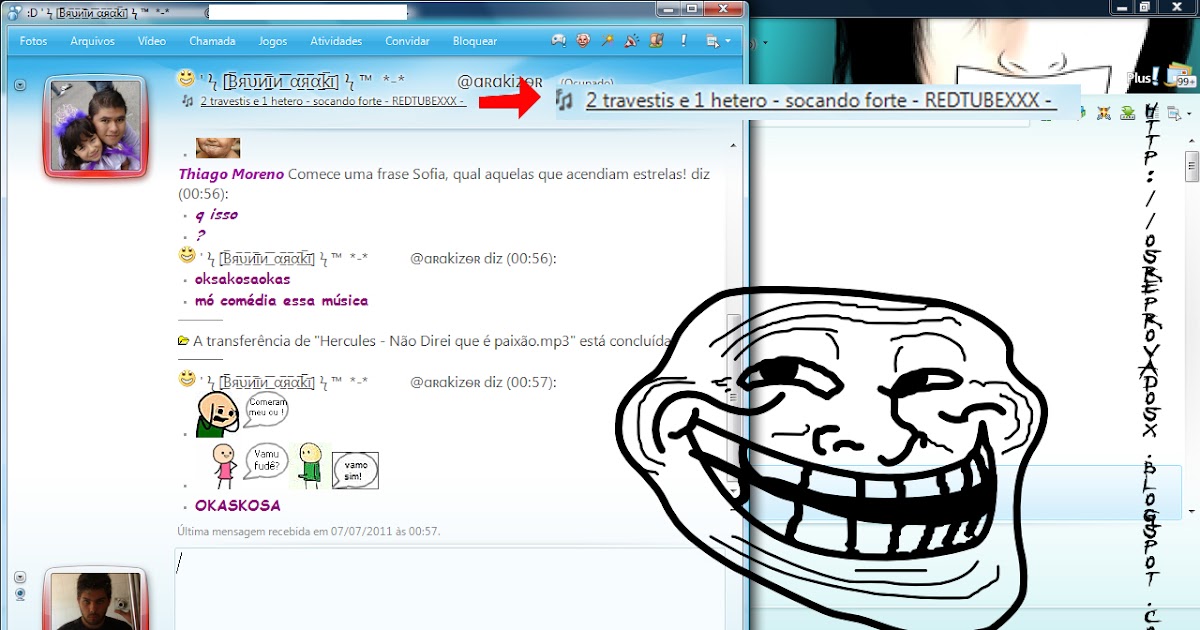Screen dimensions: 1200x630
Task: Minimize the chat conversation window
Action: pyautogui.click(x=670, y=8)
